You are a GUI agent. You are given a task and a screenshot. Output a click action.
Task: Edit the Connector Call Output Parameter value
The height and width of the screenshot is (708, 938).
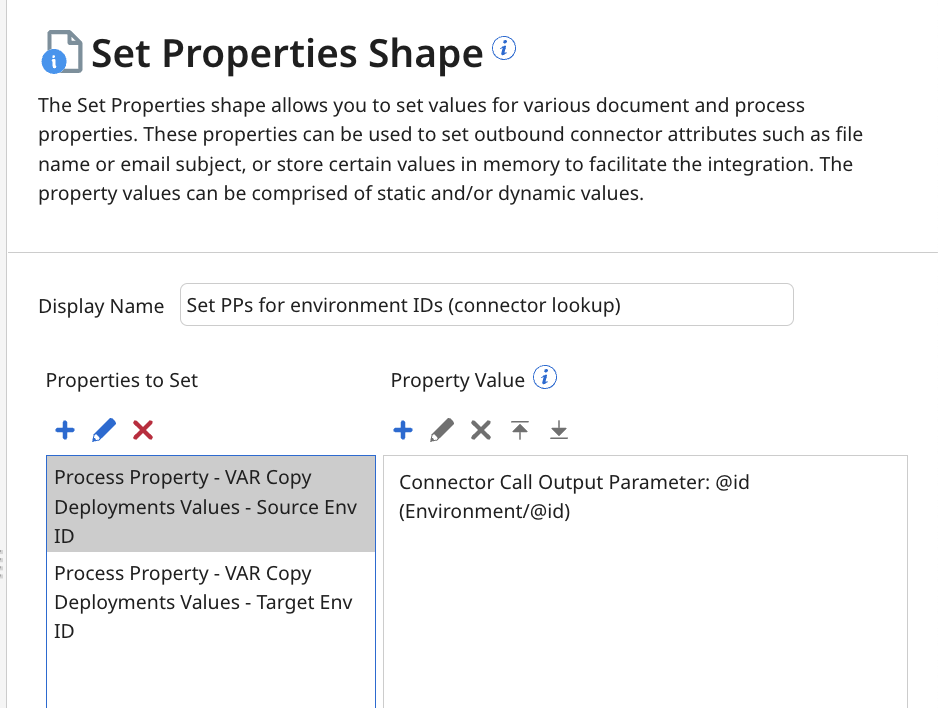pyautogui.click(x=441, y=430)
